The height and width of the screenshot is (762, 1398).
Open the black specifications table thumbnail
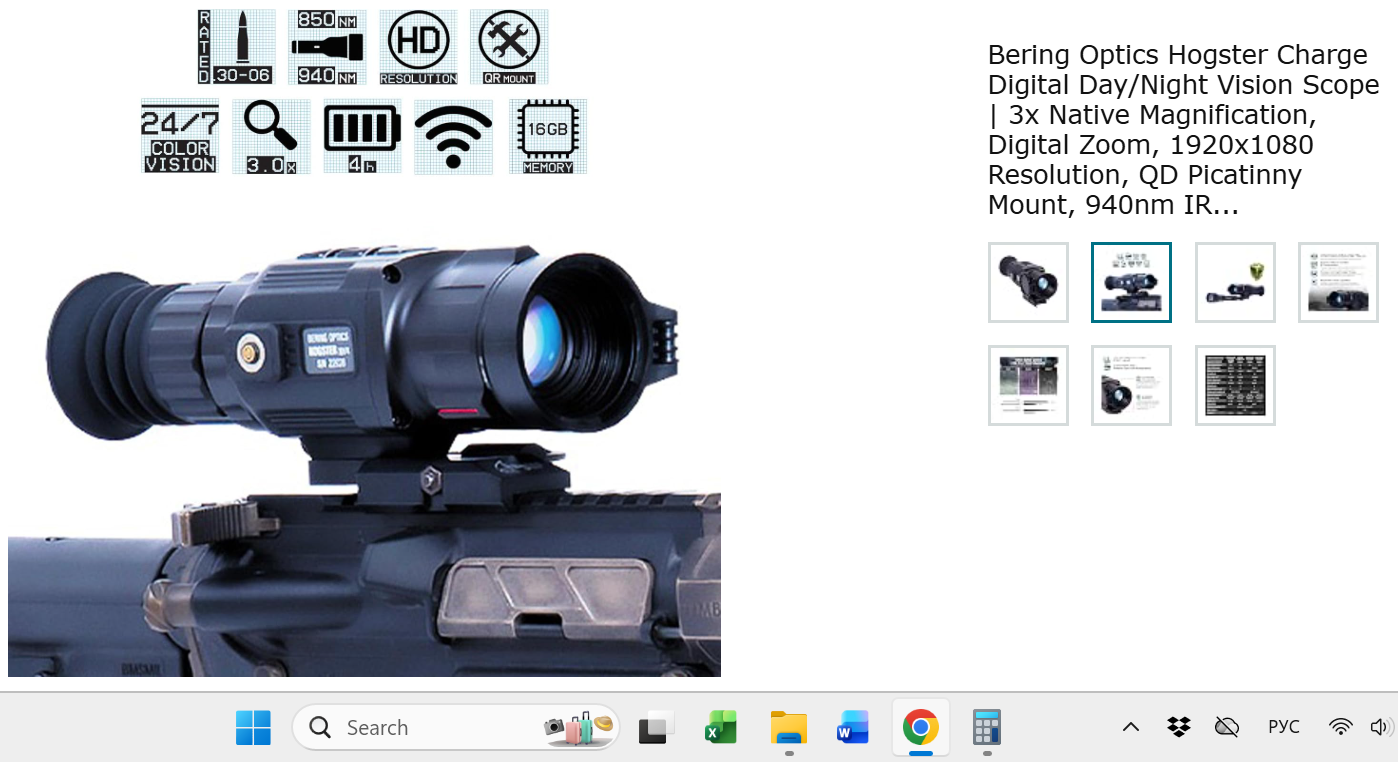[x=1235, y=385]
